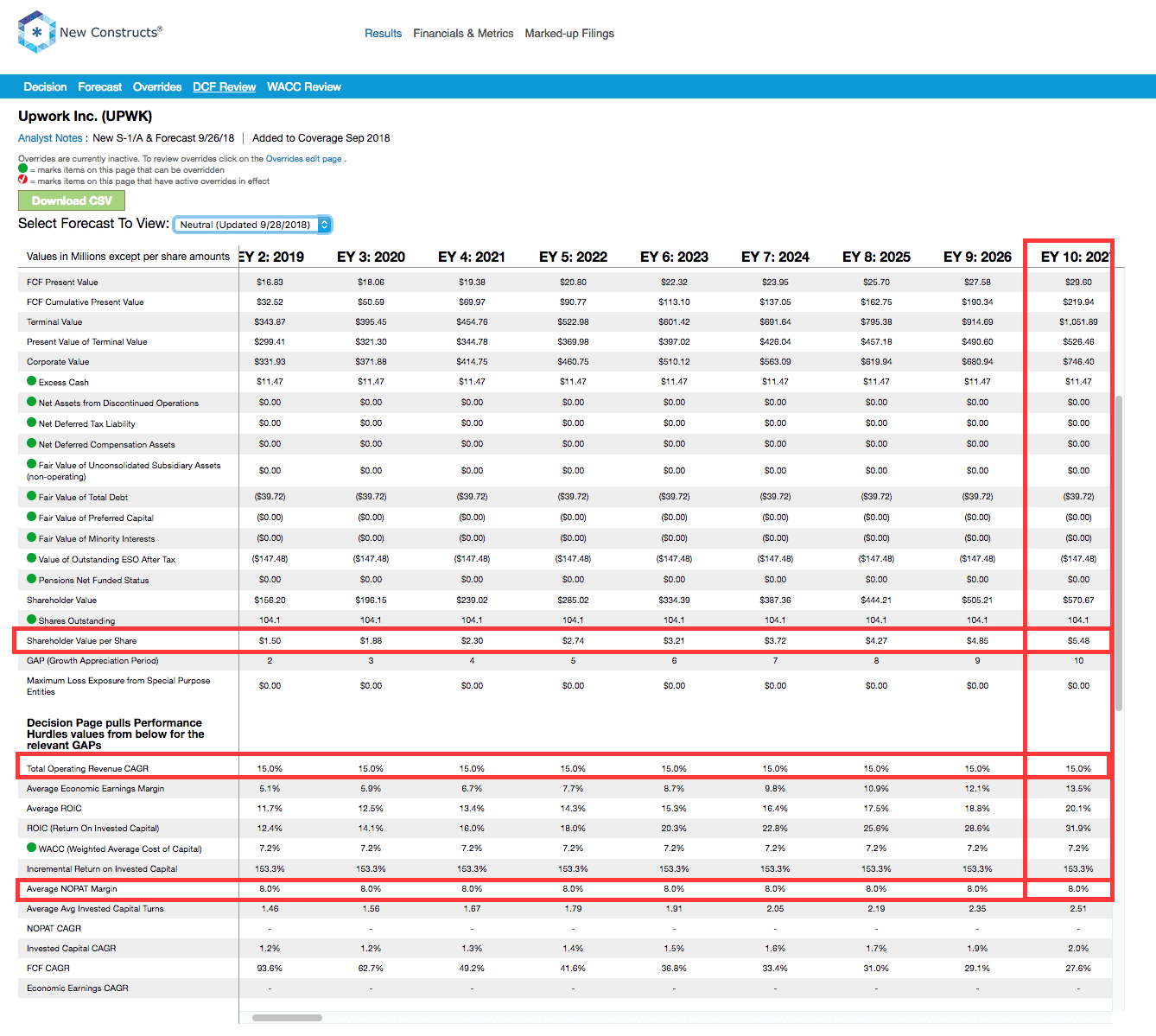Select the EY 7: 2024 column header
Screen dimensions: 1156x1036
(775, 257)
